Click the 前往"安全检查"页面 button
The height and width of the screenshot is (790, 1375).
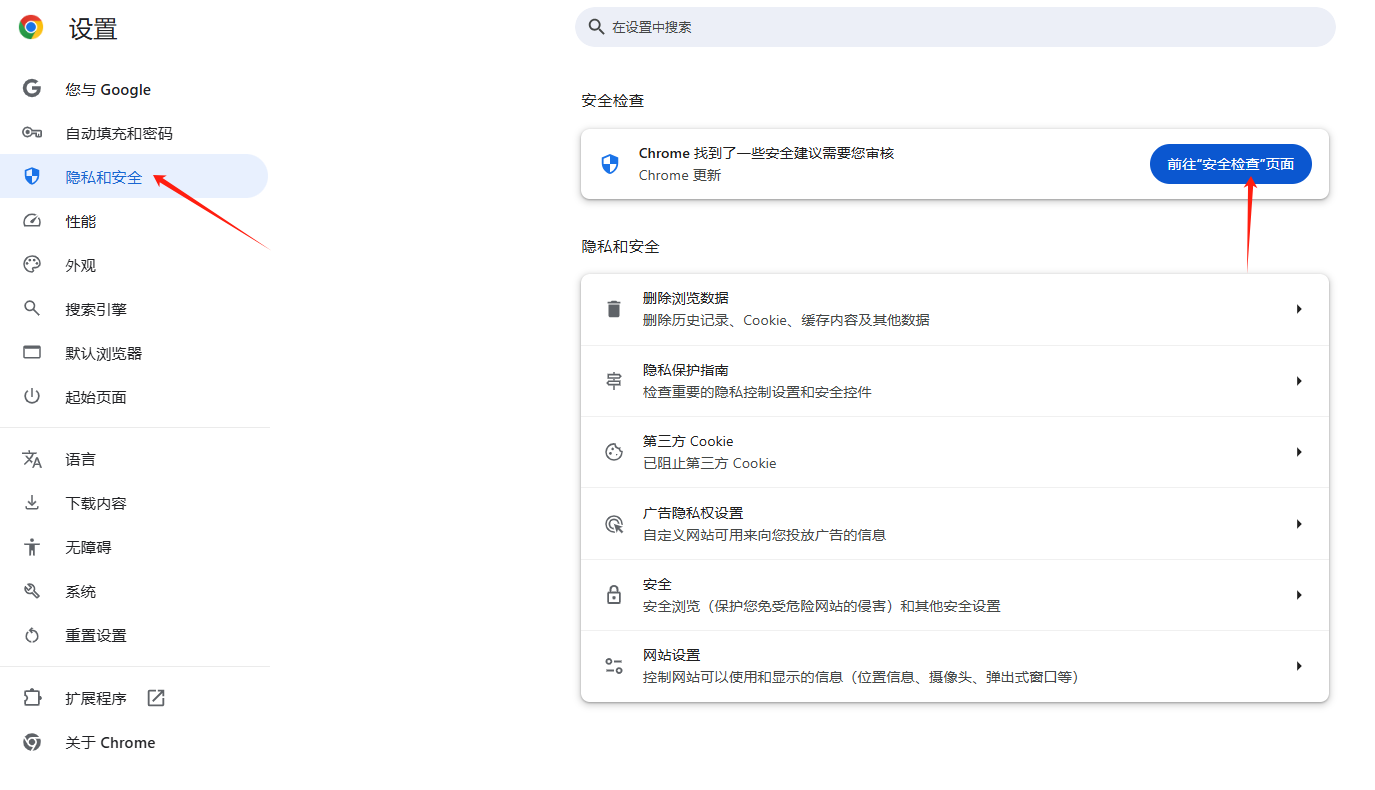pyautogui.click(x=1231, y=164)
